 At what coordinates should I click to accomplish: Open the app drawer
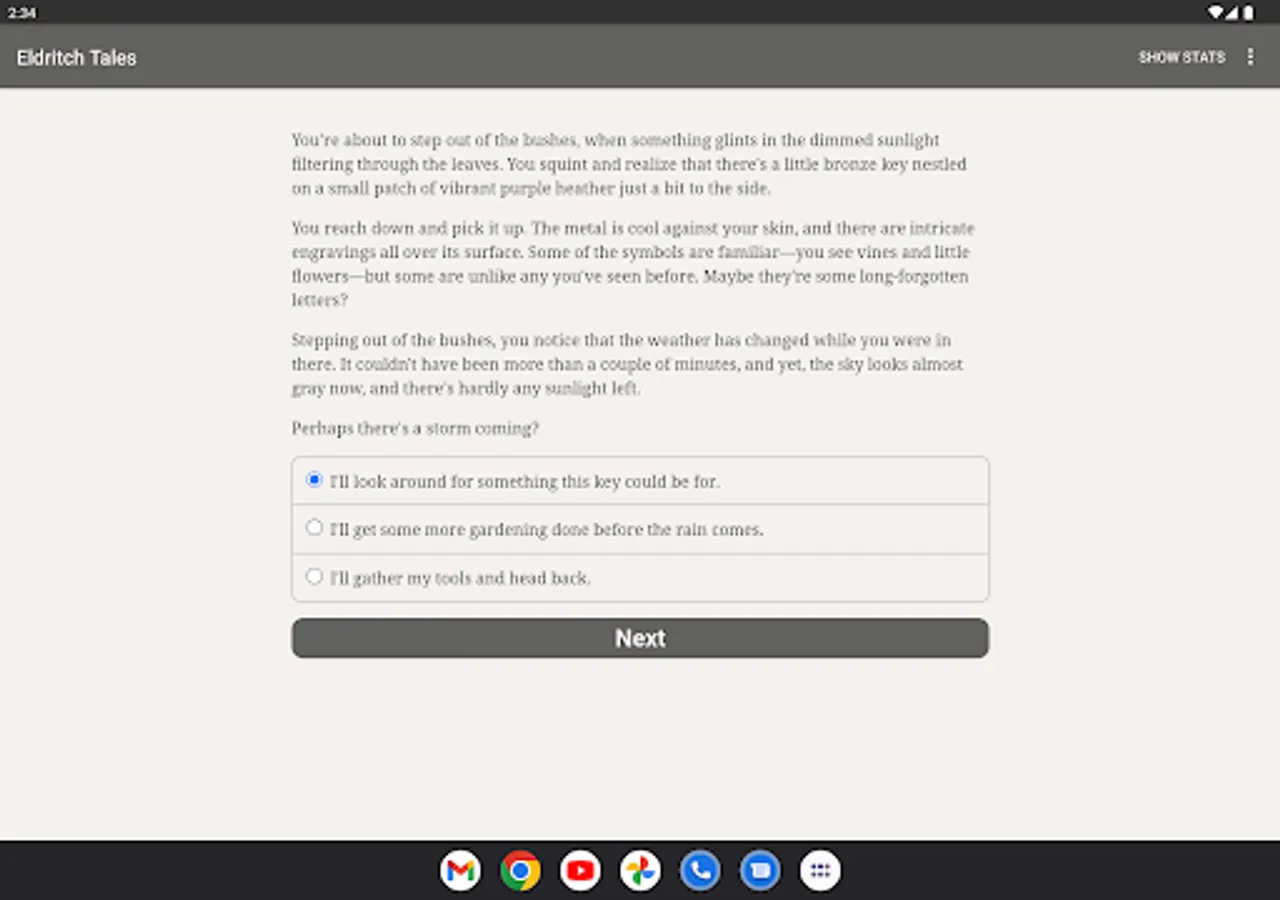tap(820, 870)
